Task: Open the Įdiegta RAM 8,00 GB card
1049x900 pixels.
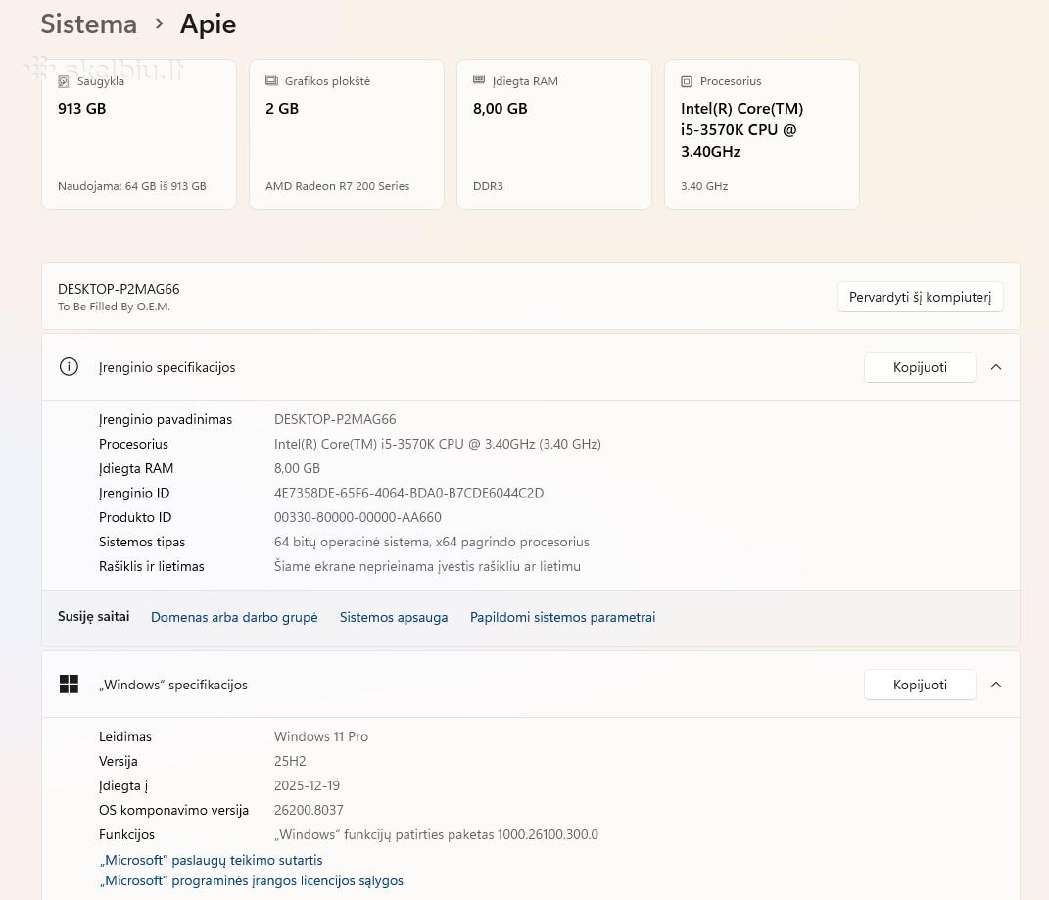Action: 554,134
